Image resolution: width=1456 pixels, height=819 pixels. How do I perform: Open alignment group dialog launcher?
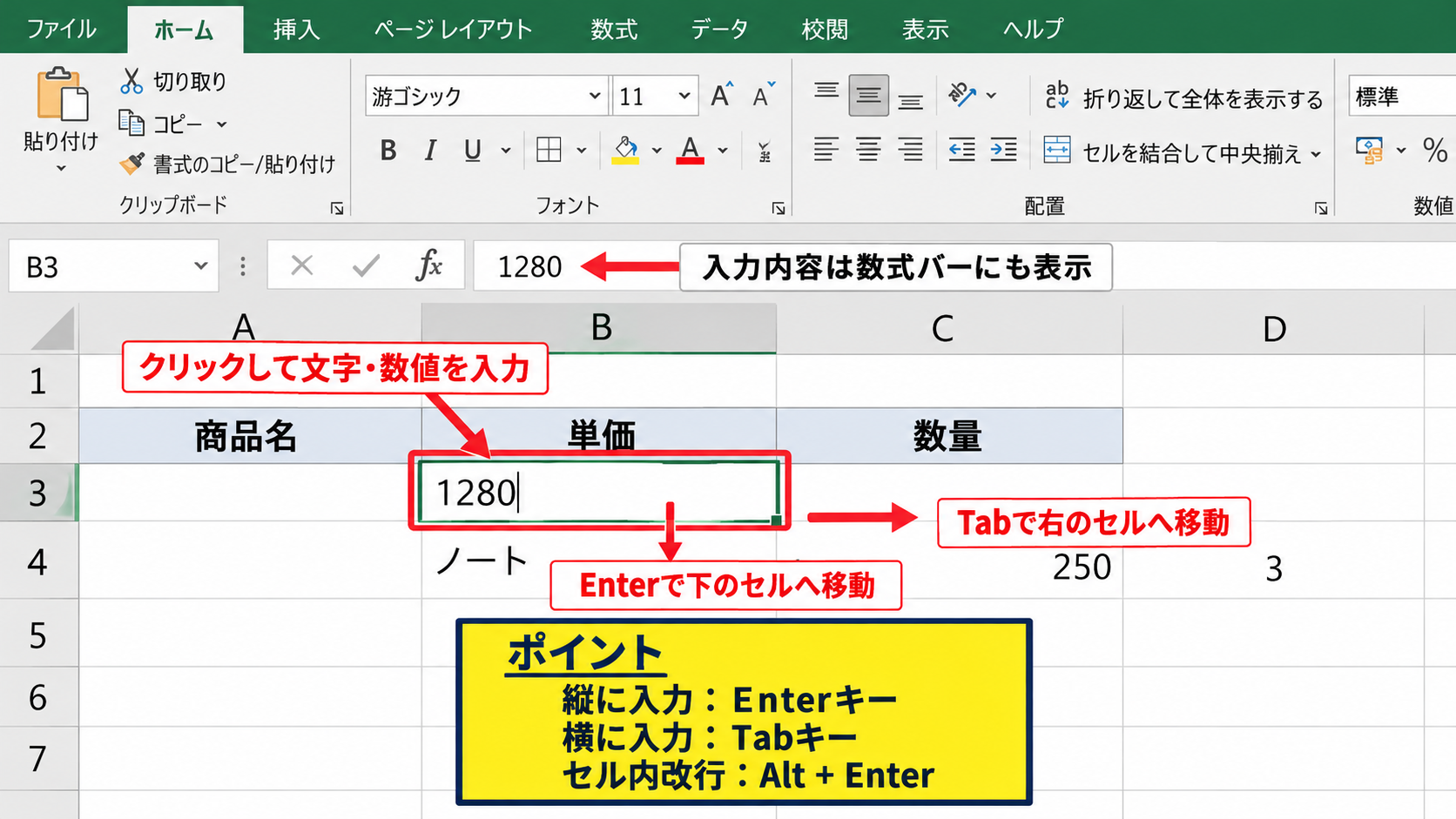point(1321,208)
